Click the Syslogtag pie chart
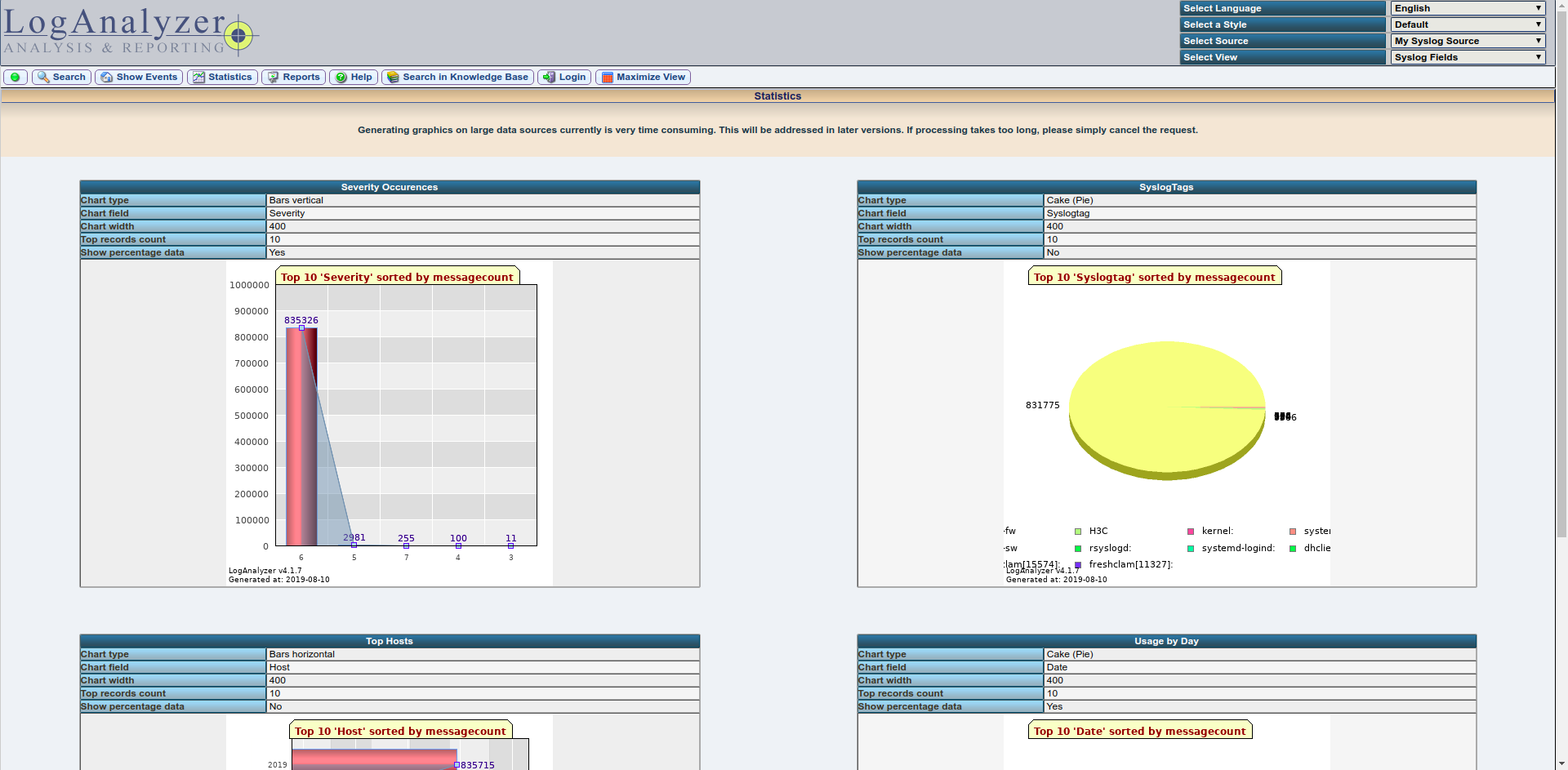Image resolution: width=1568 pixels, height=770 pixels. 1167,423
